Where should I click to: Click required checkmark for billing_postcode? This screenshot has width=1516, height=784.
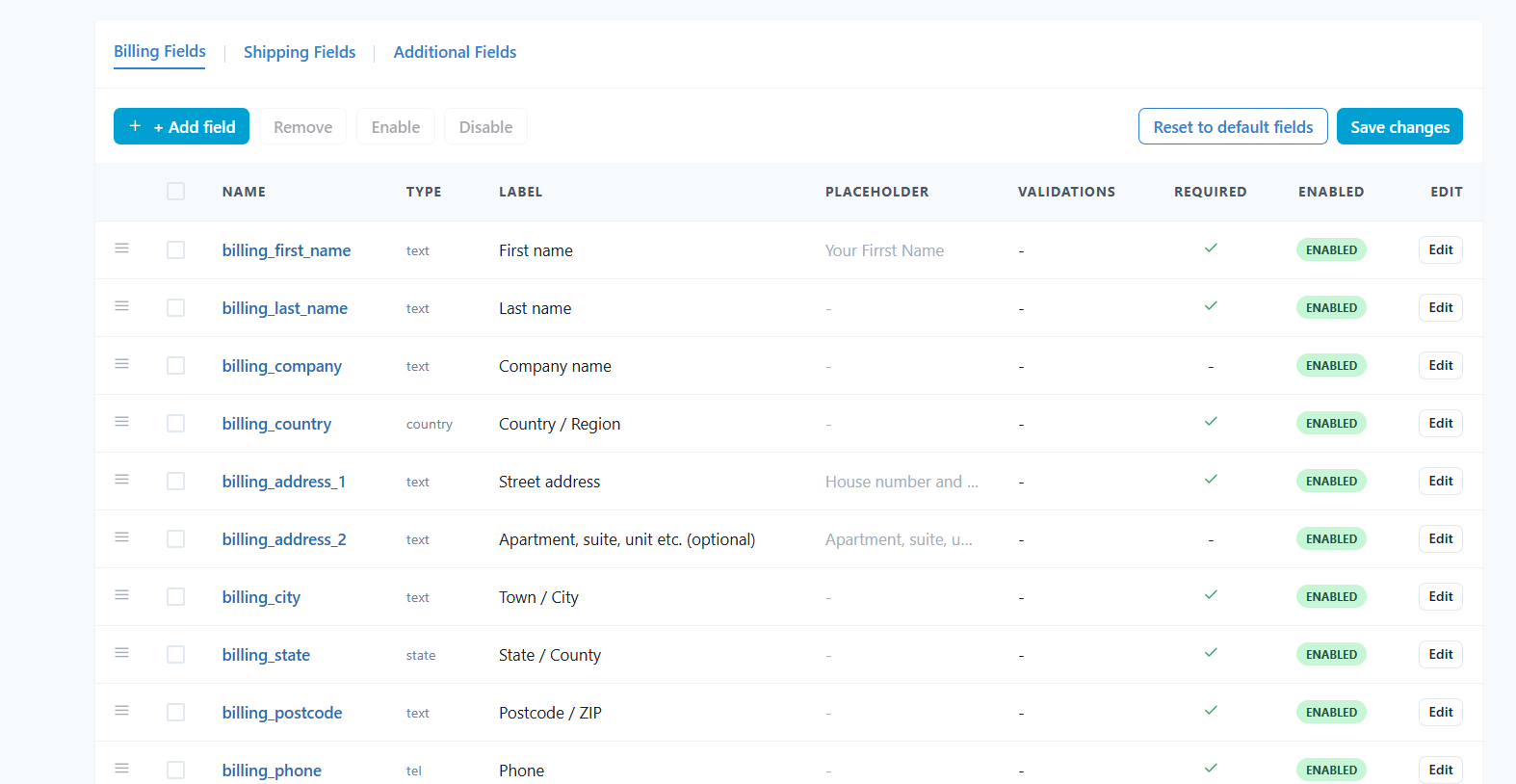coord(1211,711)
